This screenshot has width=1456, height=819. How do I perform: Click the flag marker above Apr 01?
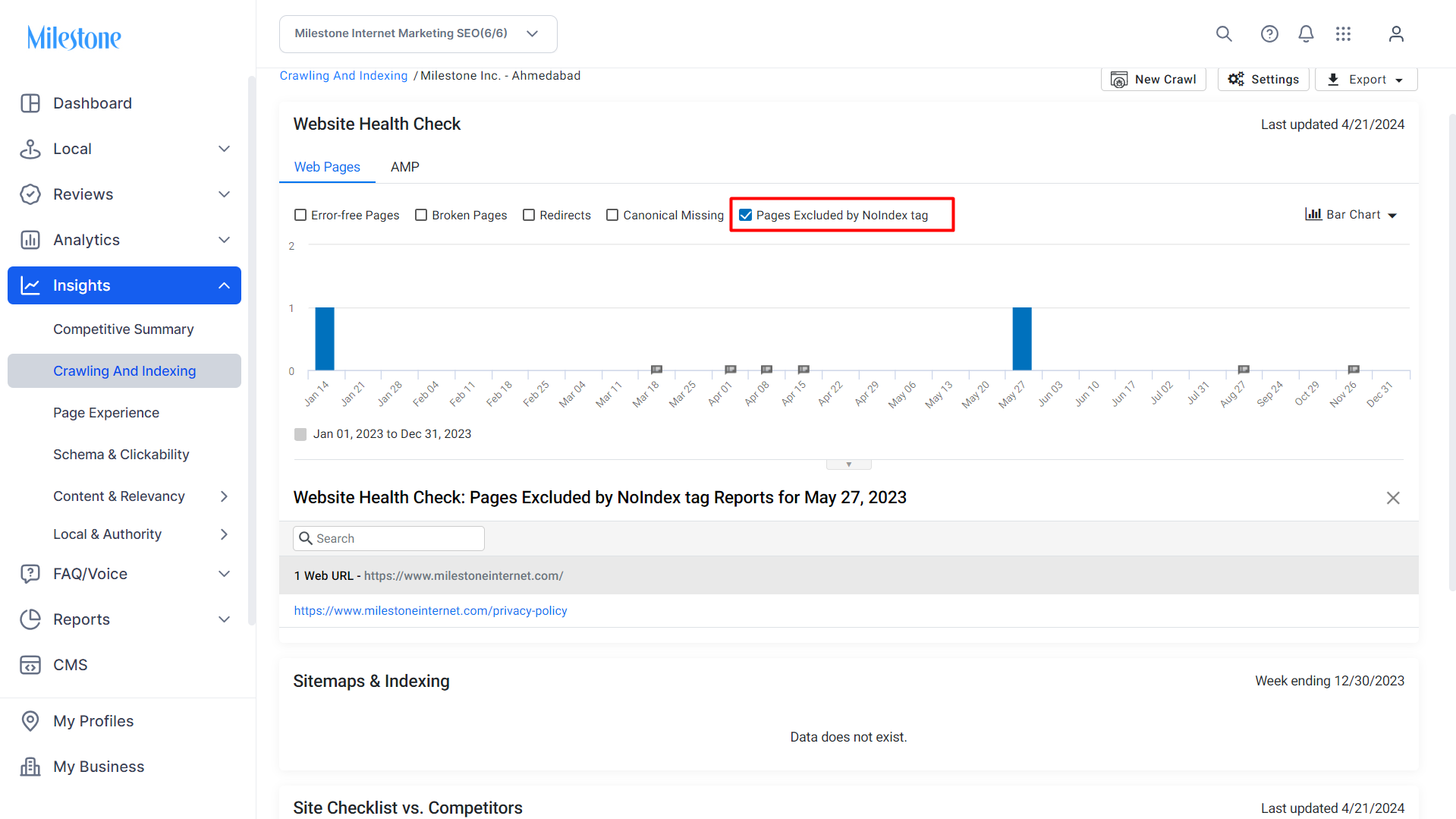tap(731, 370)
